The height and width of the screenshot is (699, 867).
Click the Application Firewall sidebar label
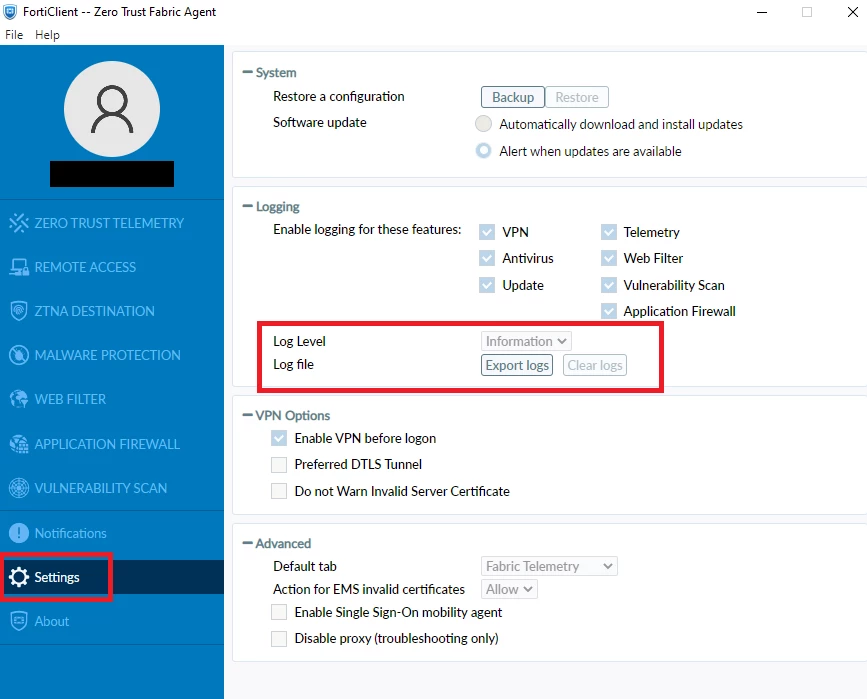[107, 444]
